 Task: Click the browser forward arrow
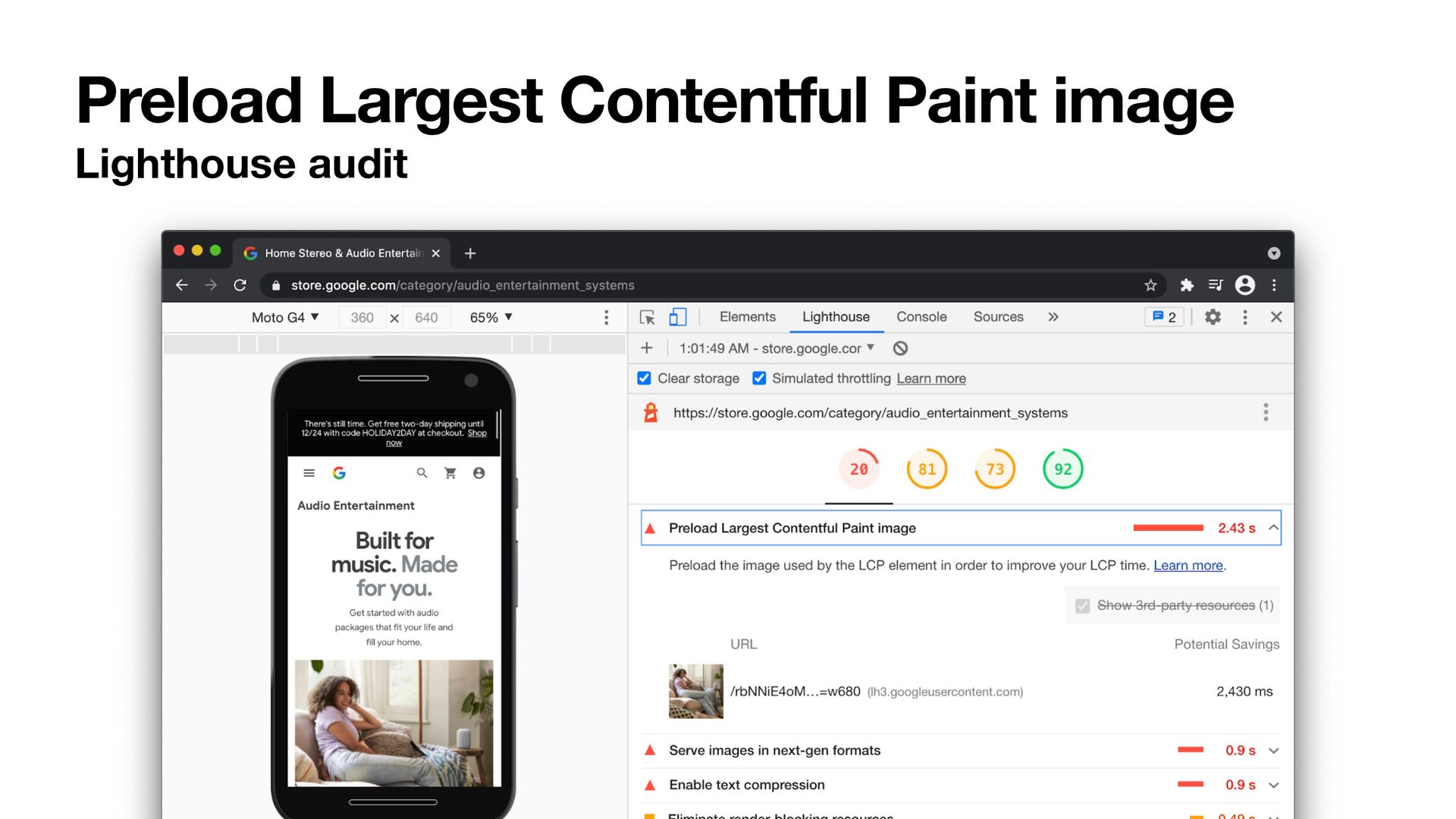(211, 285)
